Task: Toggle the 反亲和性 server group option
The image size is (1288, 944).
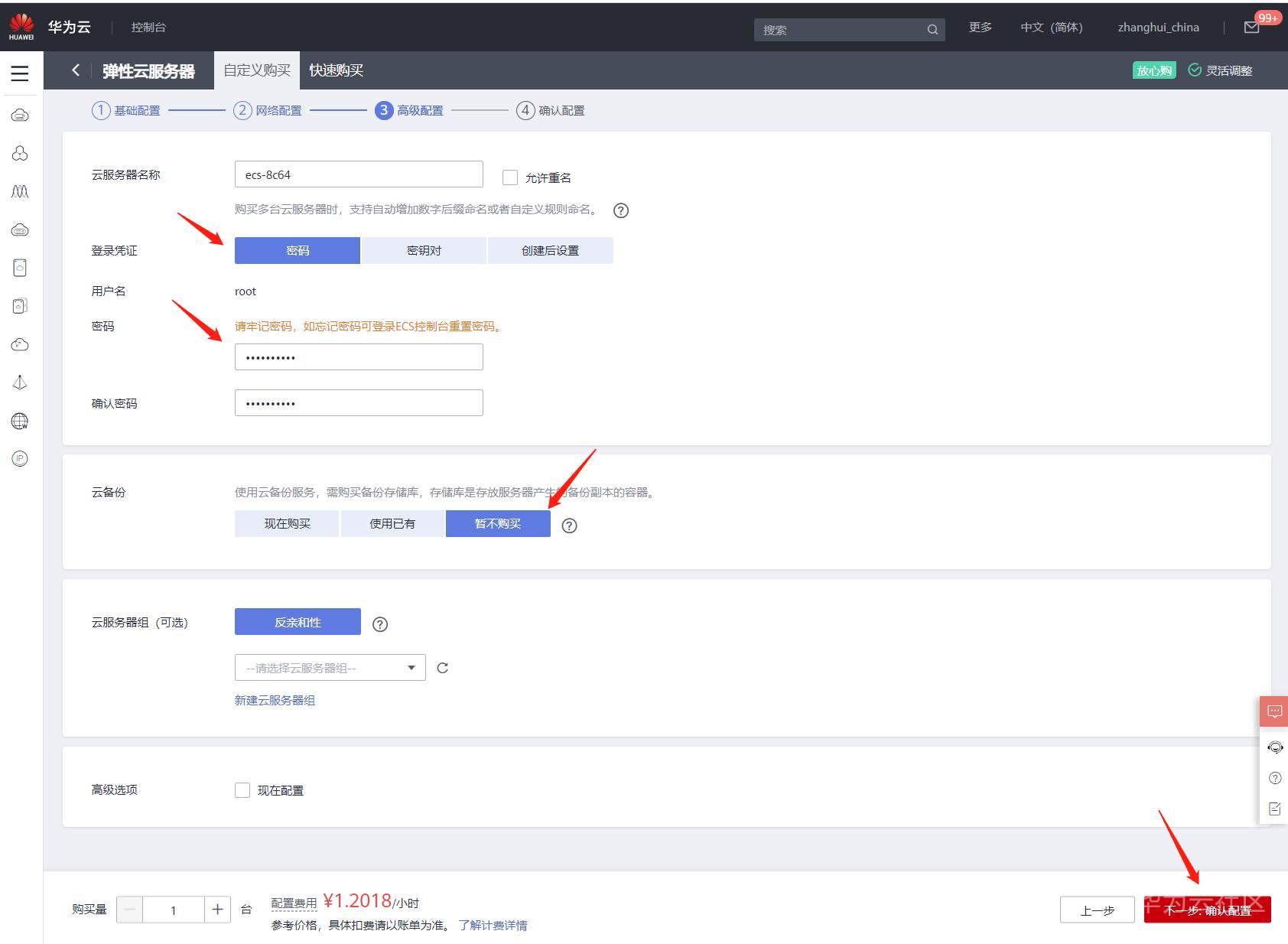Action: [298, 622]
